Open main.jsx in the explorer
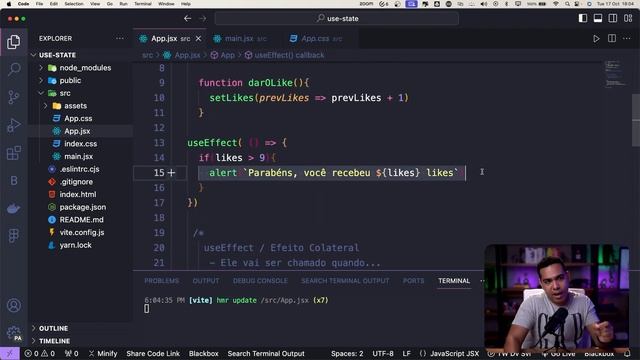Viewport: 640px width, 360px height. coord(80,156)
